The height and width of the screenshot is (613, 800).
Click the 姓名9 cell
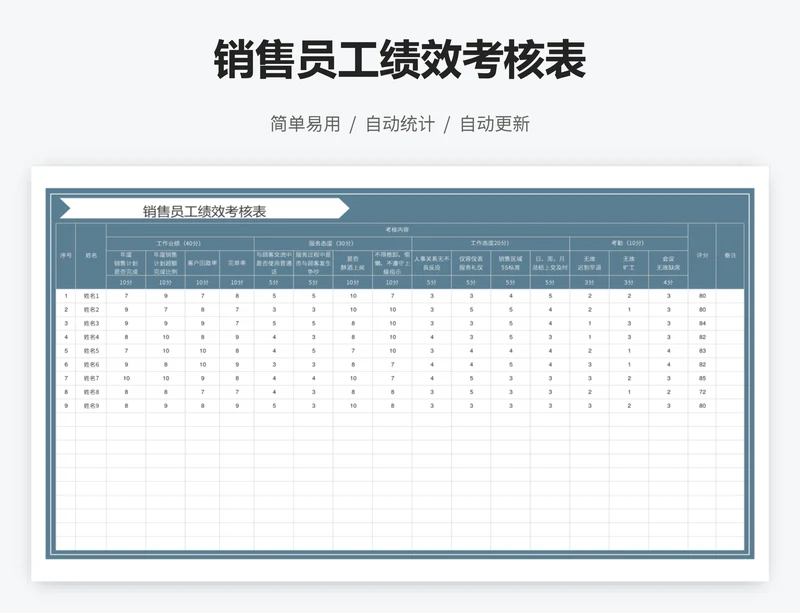tap(91, 405)
